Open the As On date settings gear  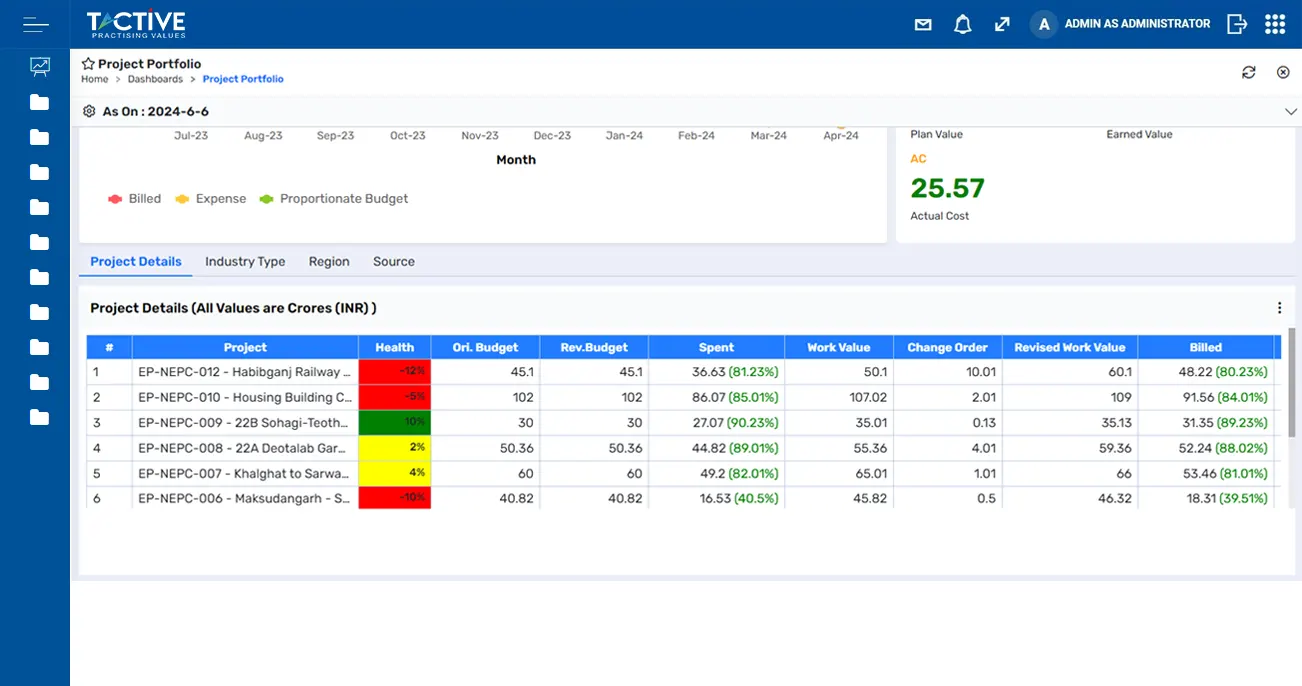tap(89, 111)
